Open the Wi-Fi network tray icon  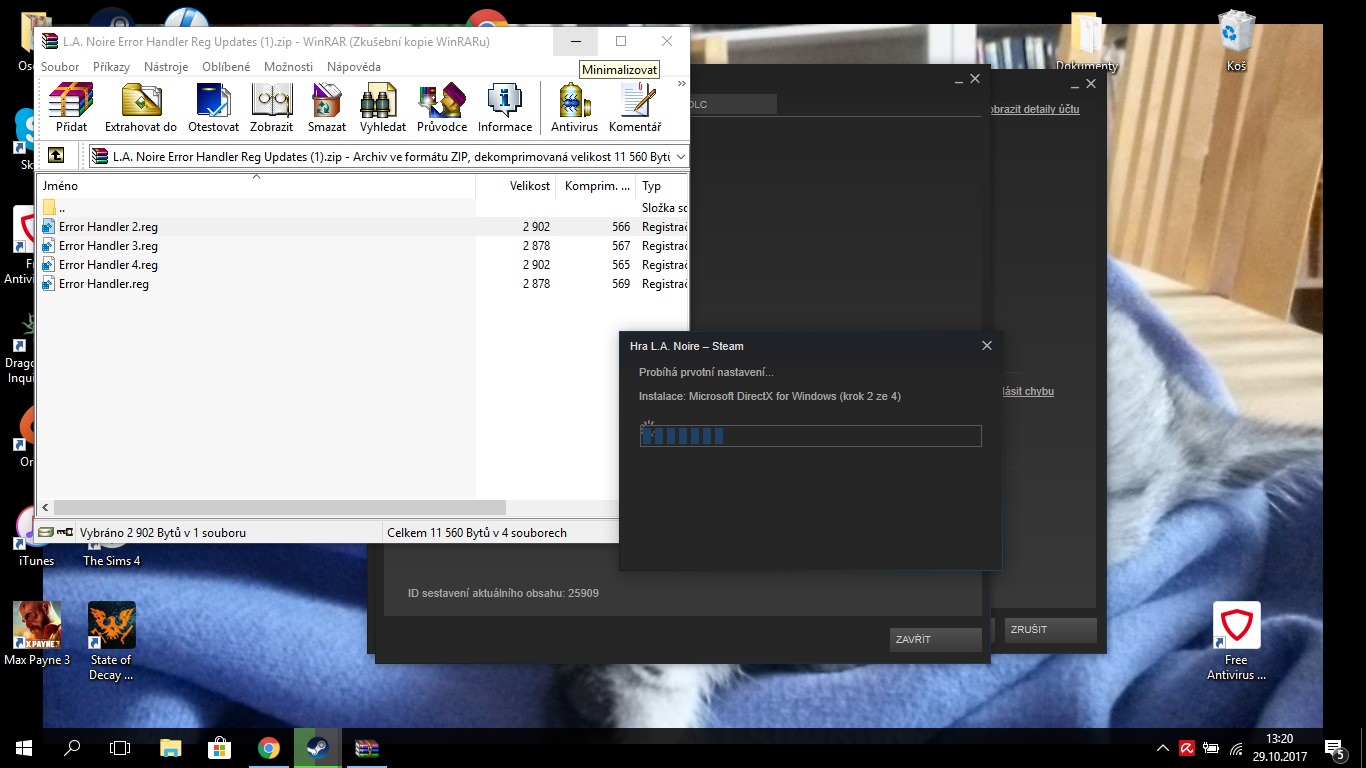tap(1236, 747)
